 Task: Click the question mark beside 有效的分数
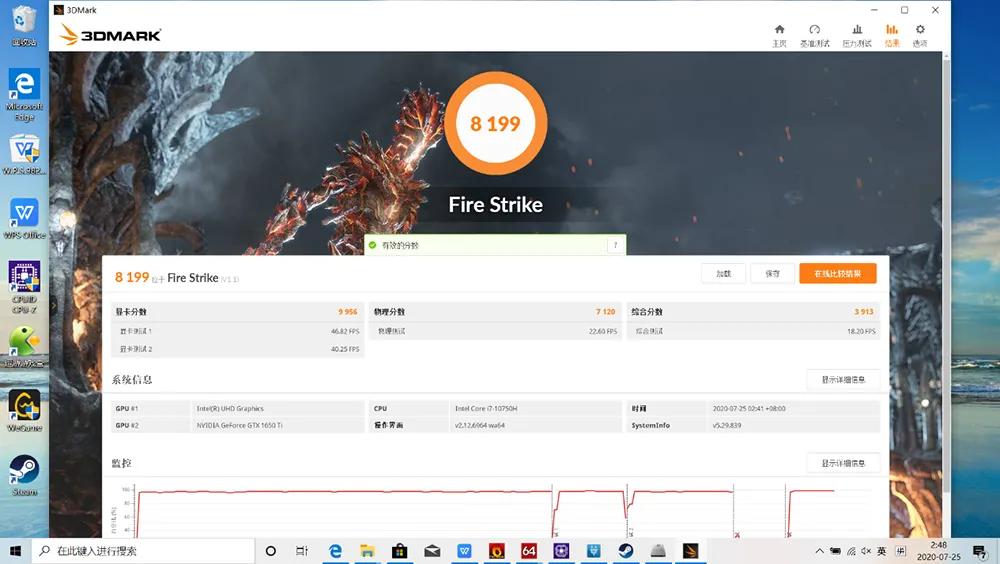pos(615,245)
